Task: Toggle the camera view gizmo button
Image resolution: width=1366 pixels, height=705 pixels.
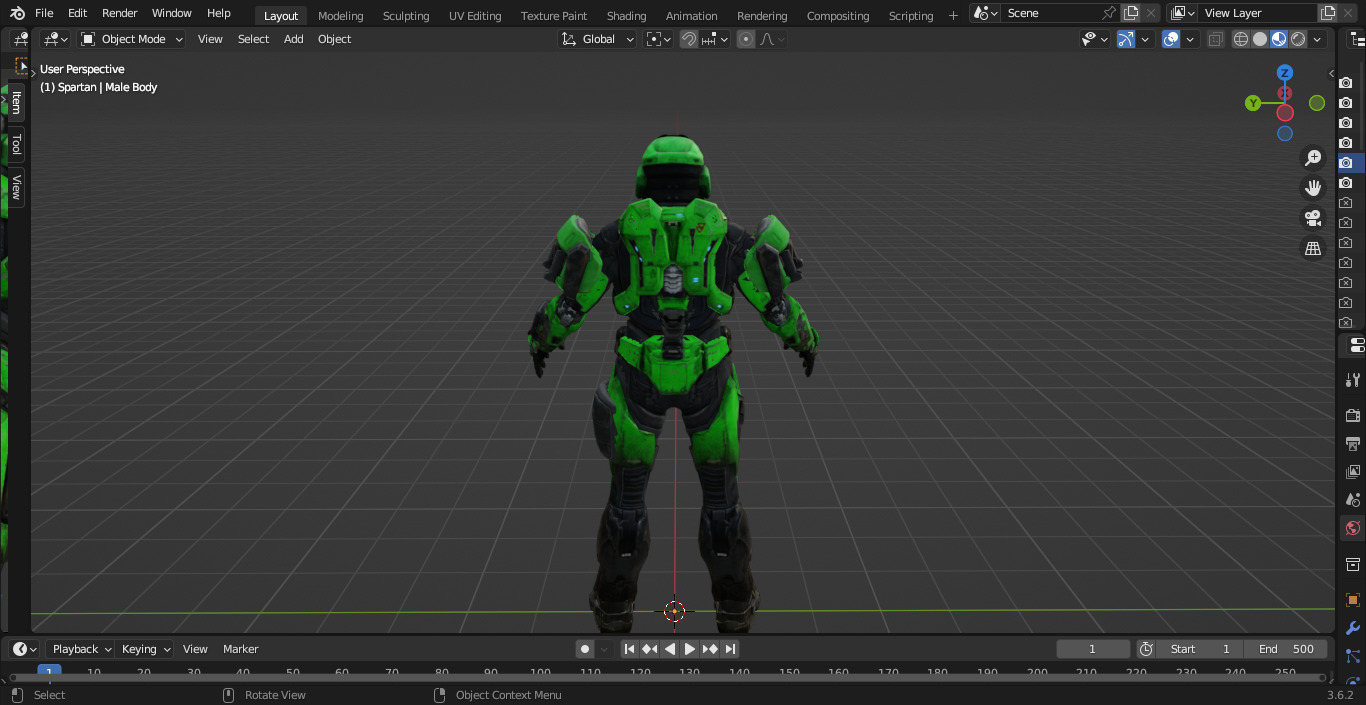Action: pyautogui.click(x=1313, y=218)
